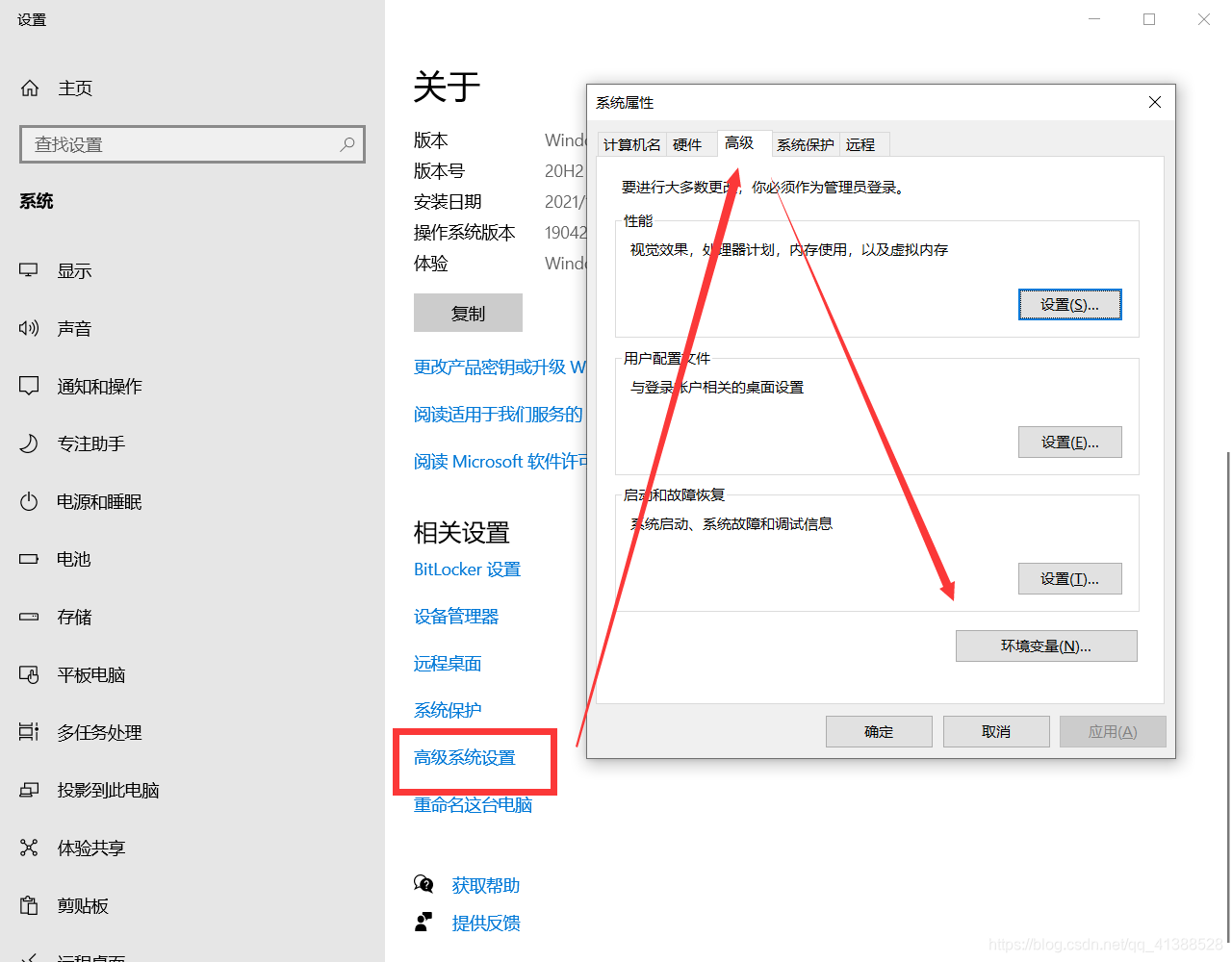Screen dimensions: 1232x962
Task: Click the 提供反馈 link text
Action: [486, 924]
